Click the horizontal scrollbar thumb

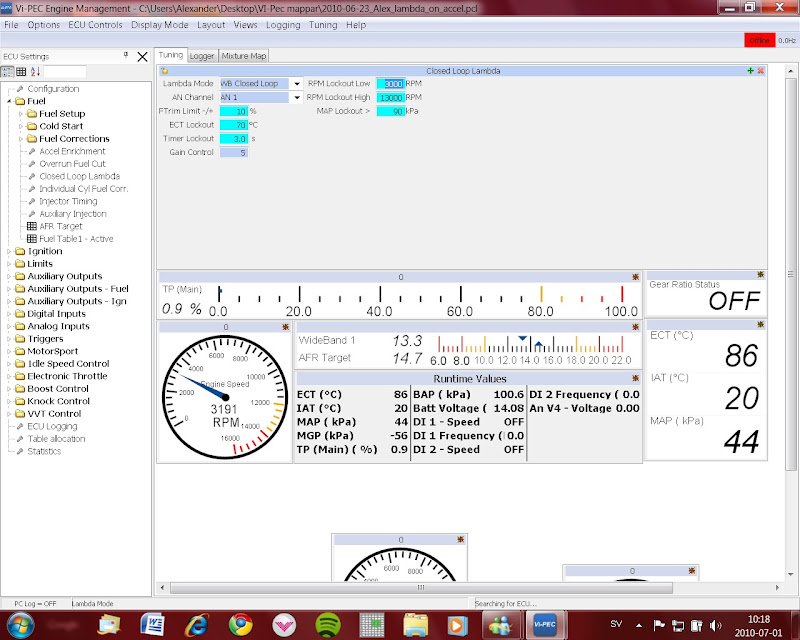[421, 587]
